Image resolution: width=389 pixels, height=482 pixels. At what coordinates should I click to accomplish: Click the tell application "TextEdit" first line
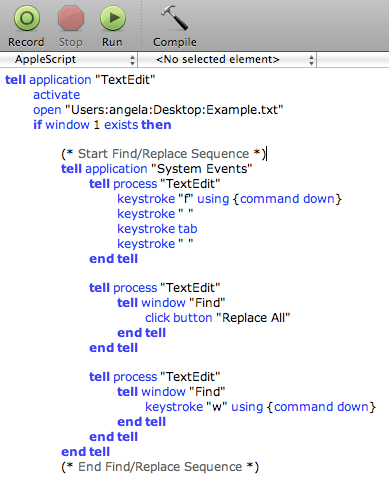[80, 80]
